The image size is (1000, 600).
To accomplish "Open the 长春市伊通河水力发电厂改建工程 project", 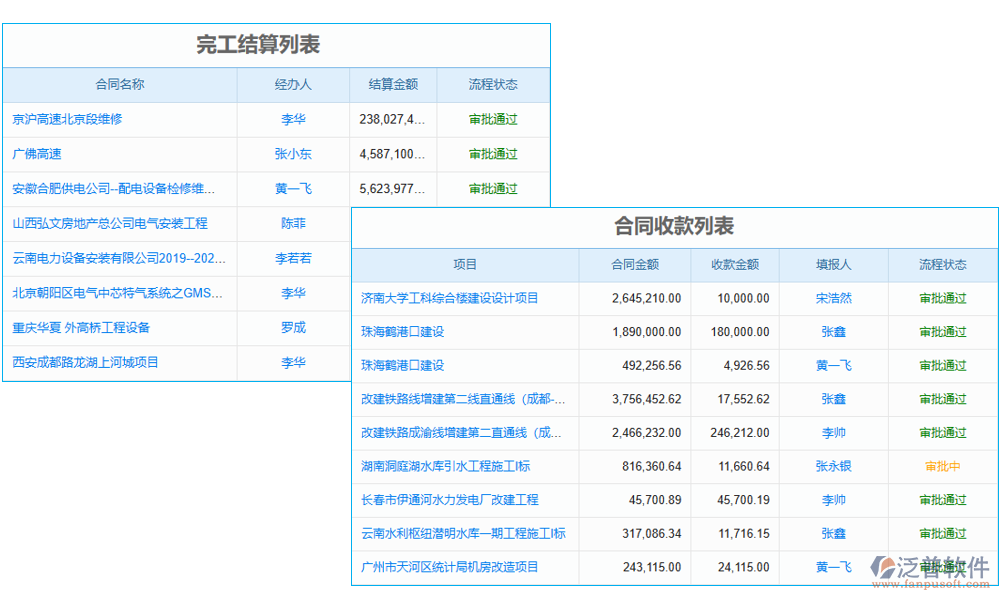I will 452,500.
